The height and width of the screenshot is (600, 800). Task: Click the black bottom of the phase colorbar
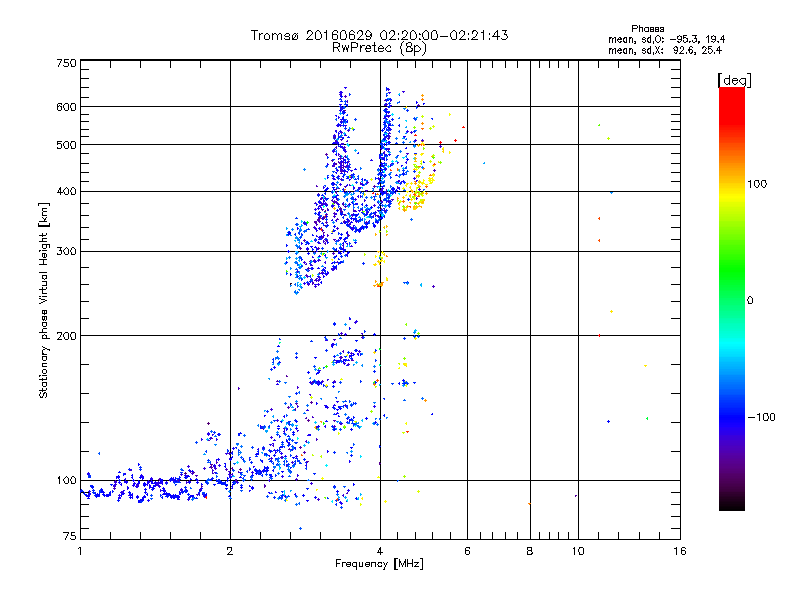coord(732,503)
